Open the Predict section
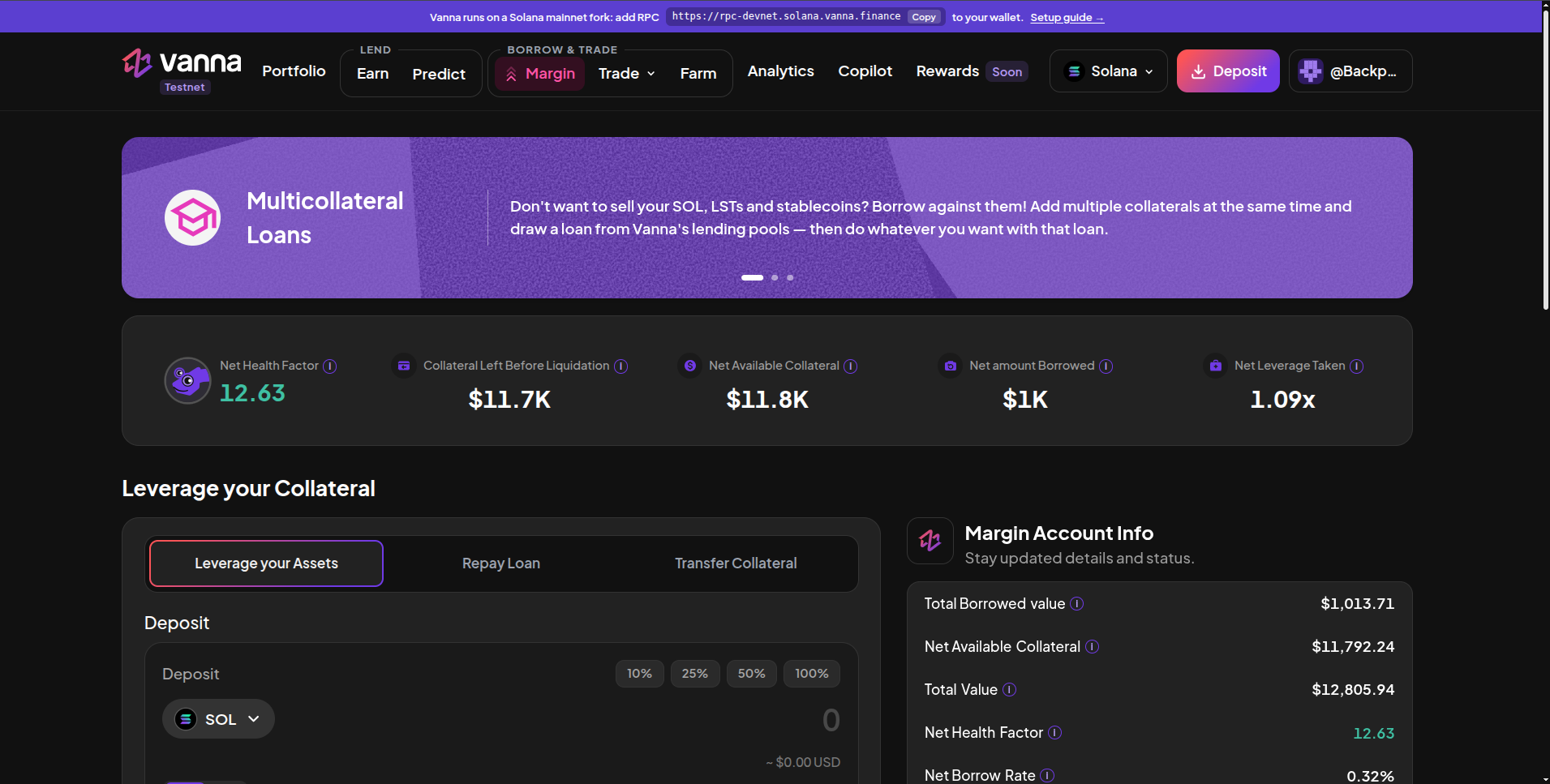 [439, 74]
